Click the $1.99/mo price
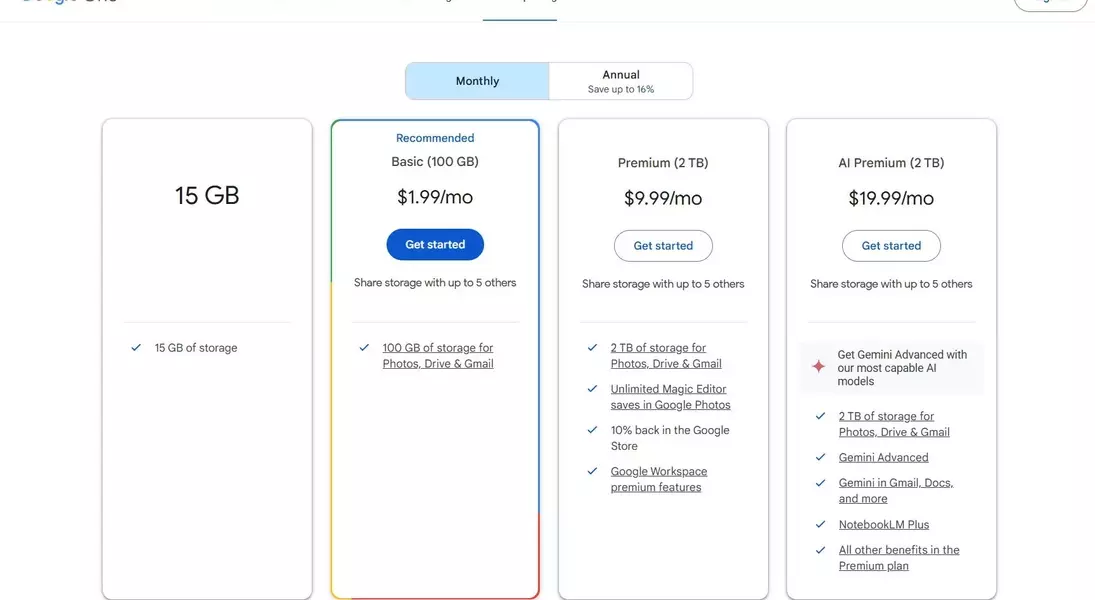 point(435,197)
